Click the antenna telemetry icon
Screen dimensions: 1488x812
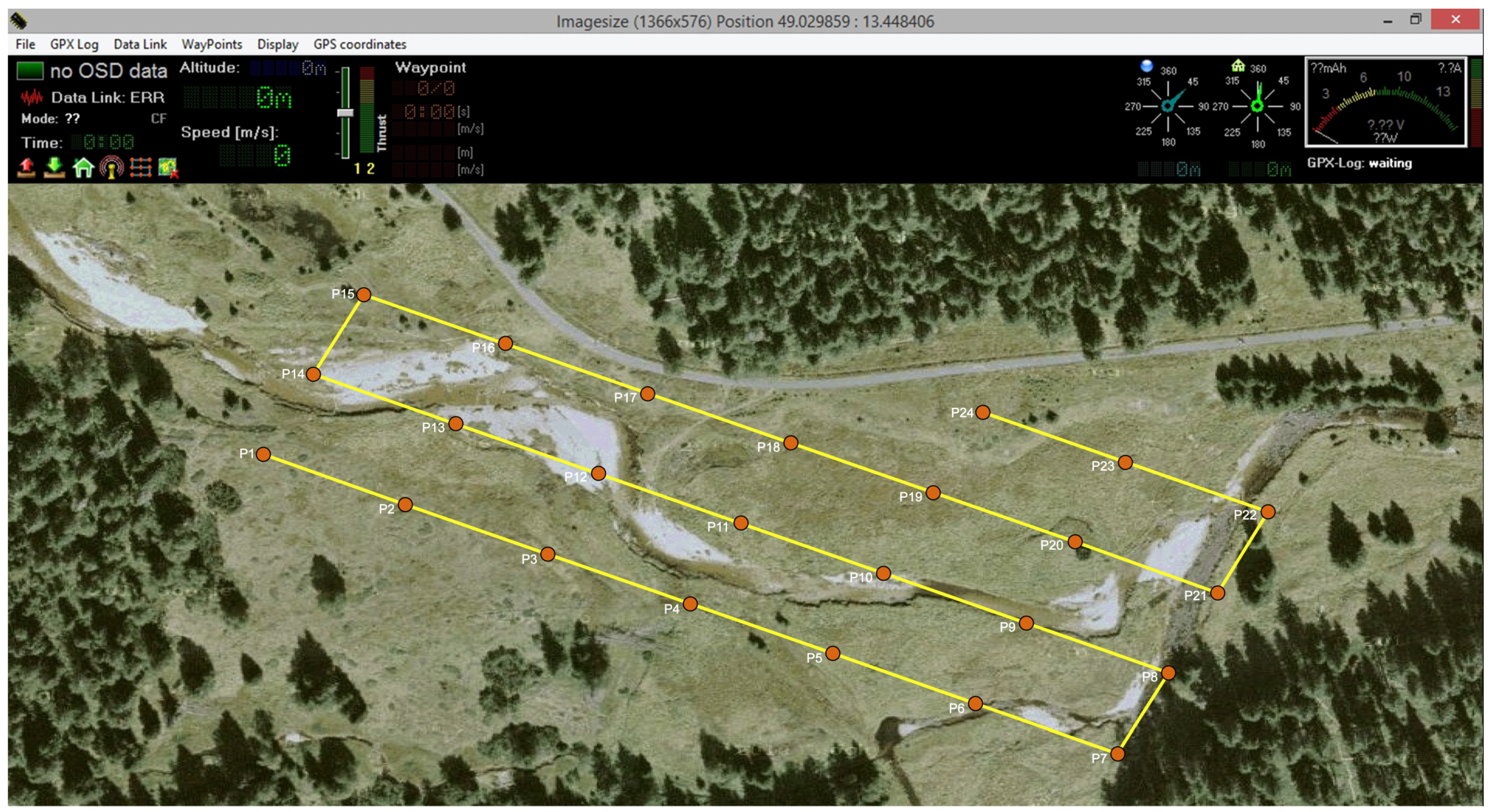pos(113,168)
